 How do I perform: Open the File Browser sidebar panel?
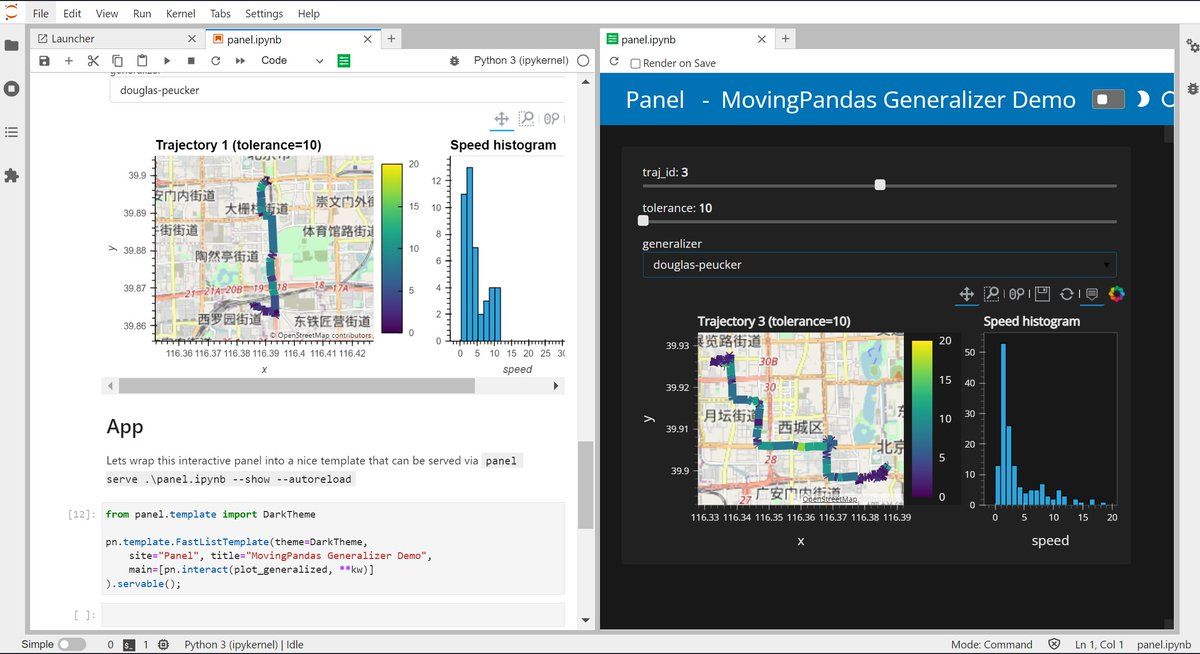point(12,45)
